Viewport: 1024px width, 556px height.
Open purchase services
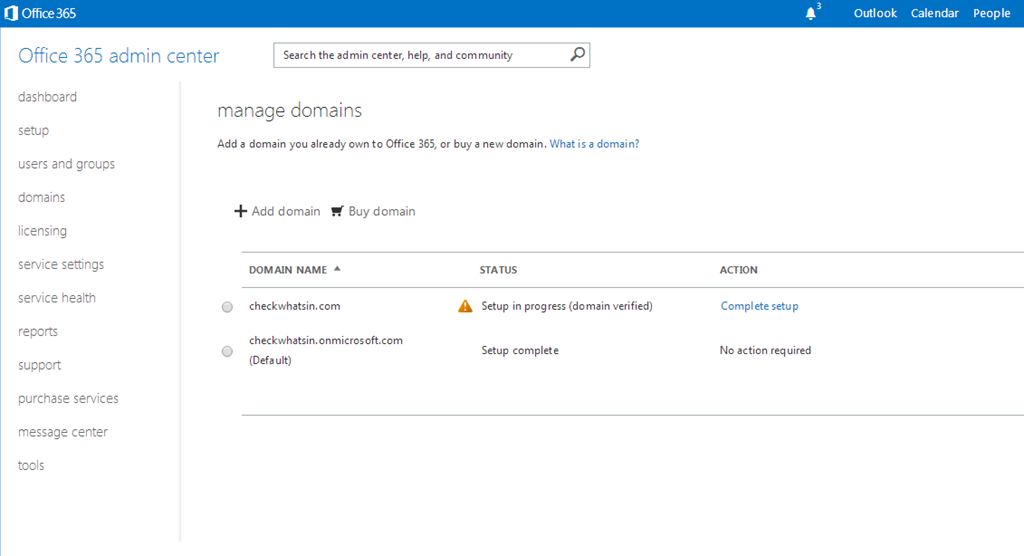point(68,399)
